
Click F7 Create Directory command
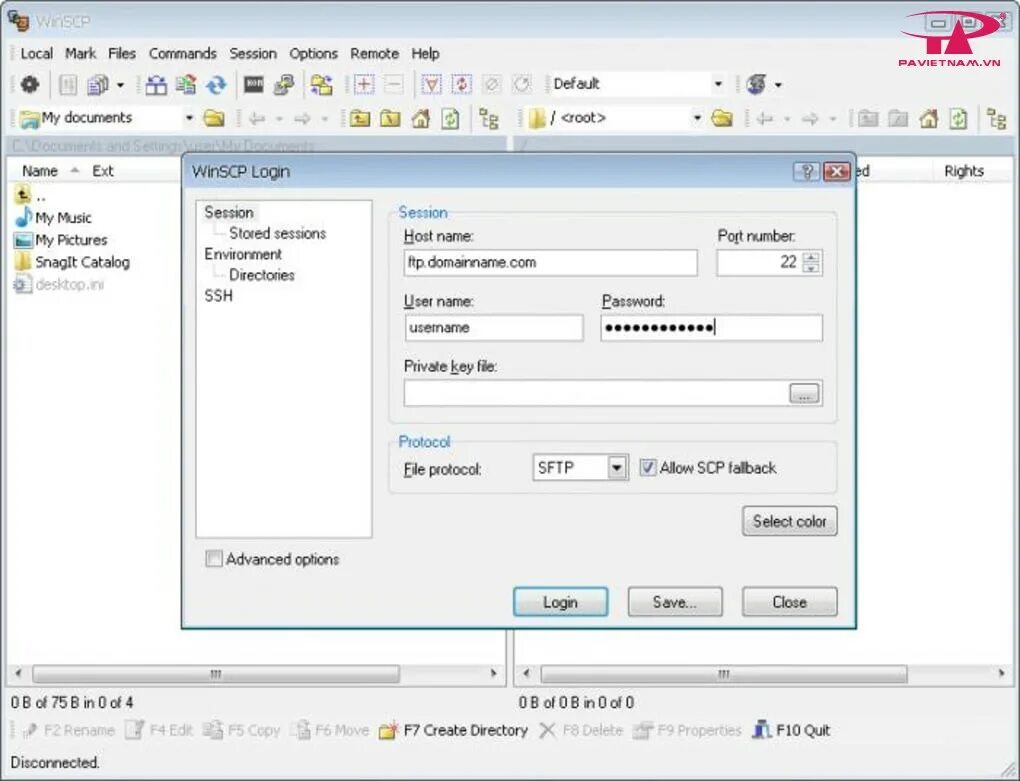pos(454,730)
